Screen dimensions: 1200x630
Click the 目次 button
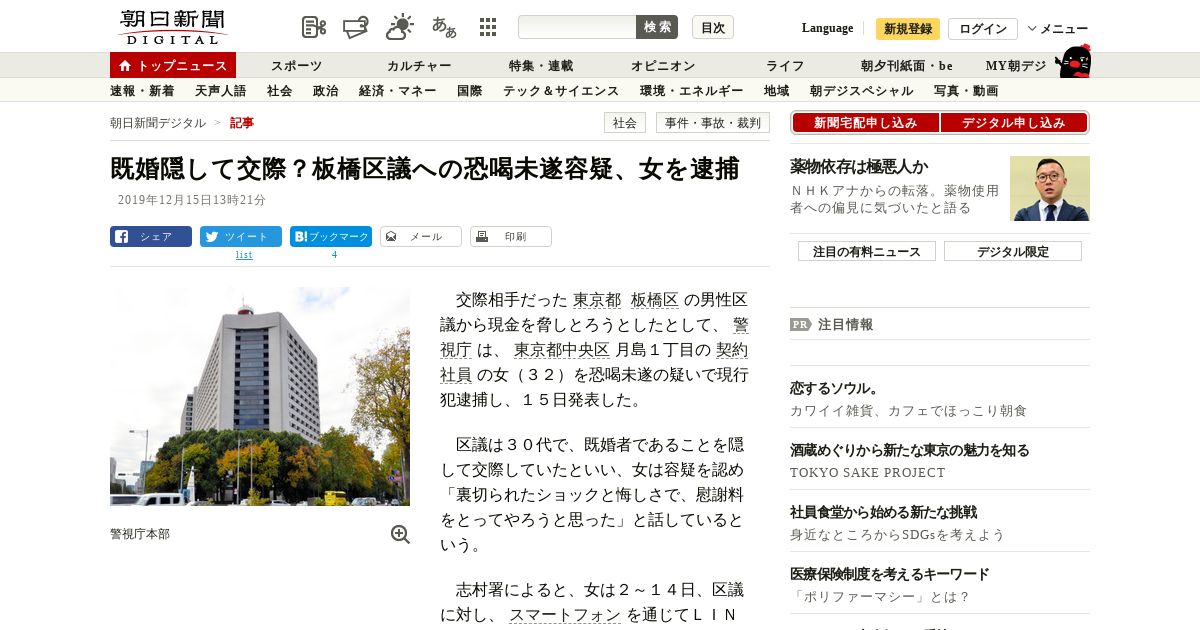coord(713,27)
